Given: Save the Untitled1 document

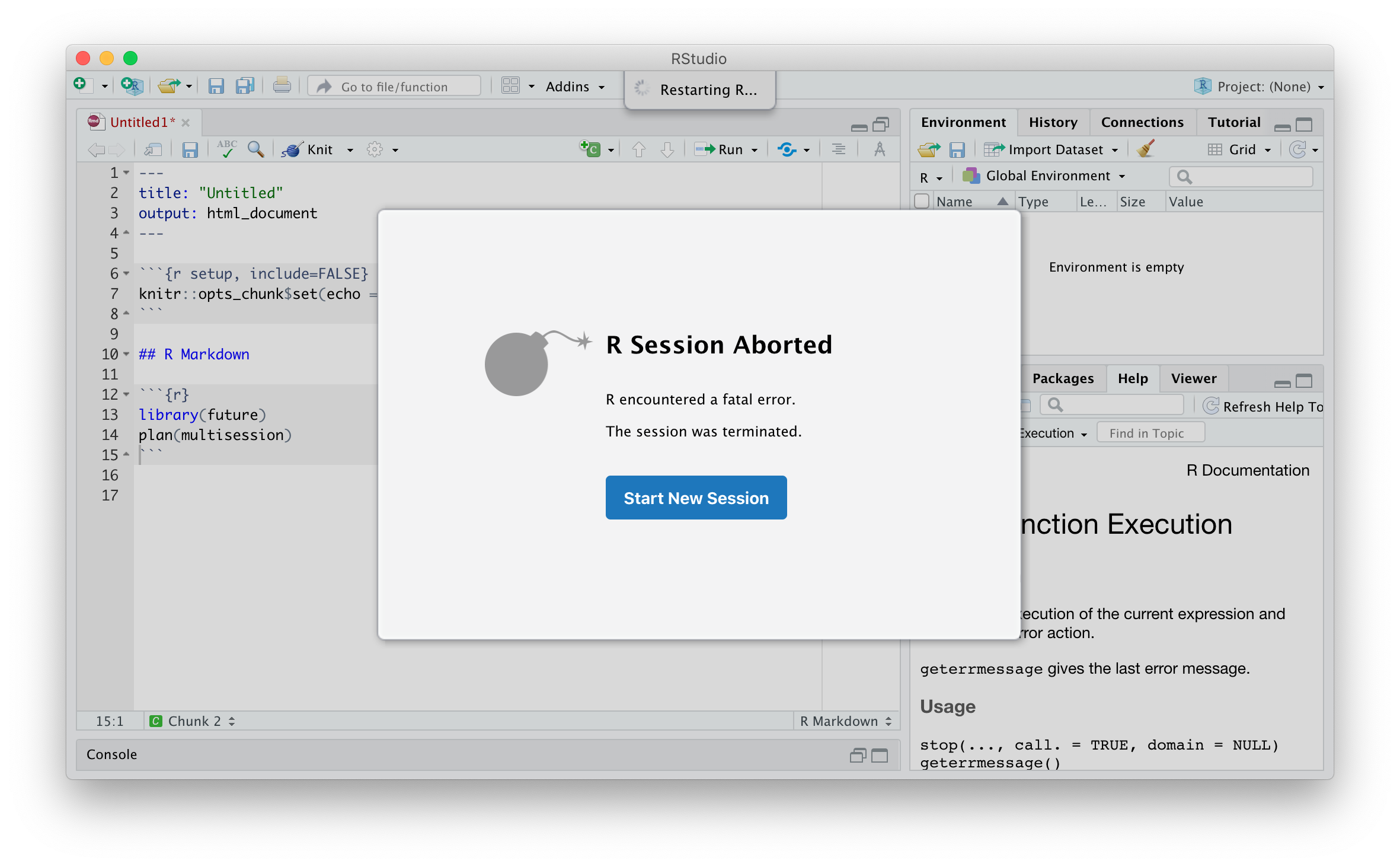Looking at the screenshot, I should 190,149.
